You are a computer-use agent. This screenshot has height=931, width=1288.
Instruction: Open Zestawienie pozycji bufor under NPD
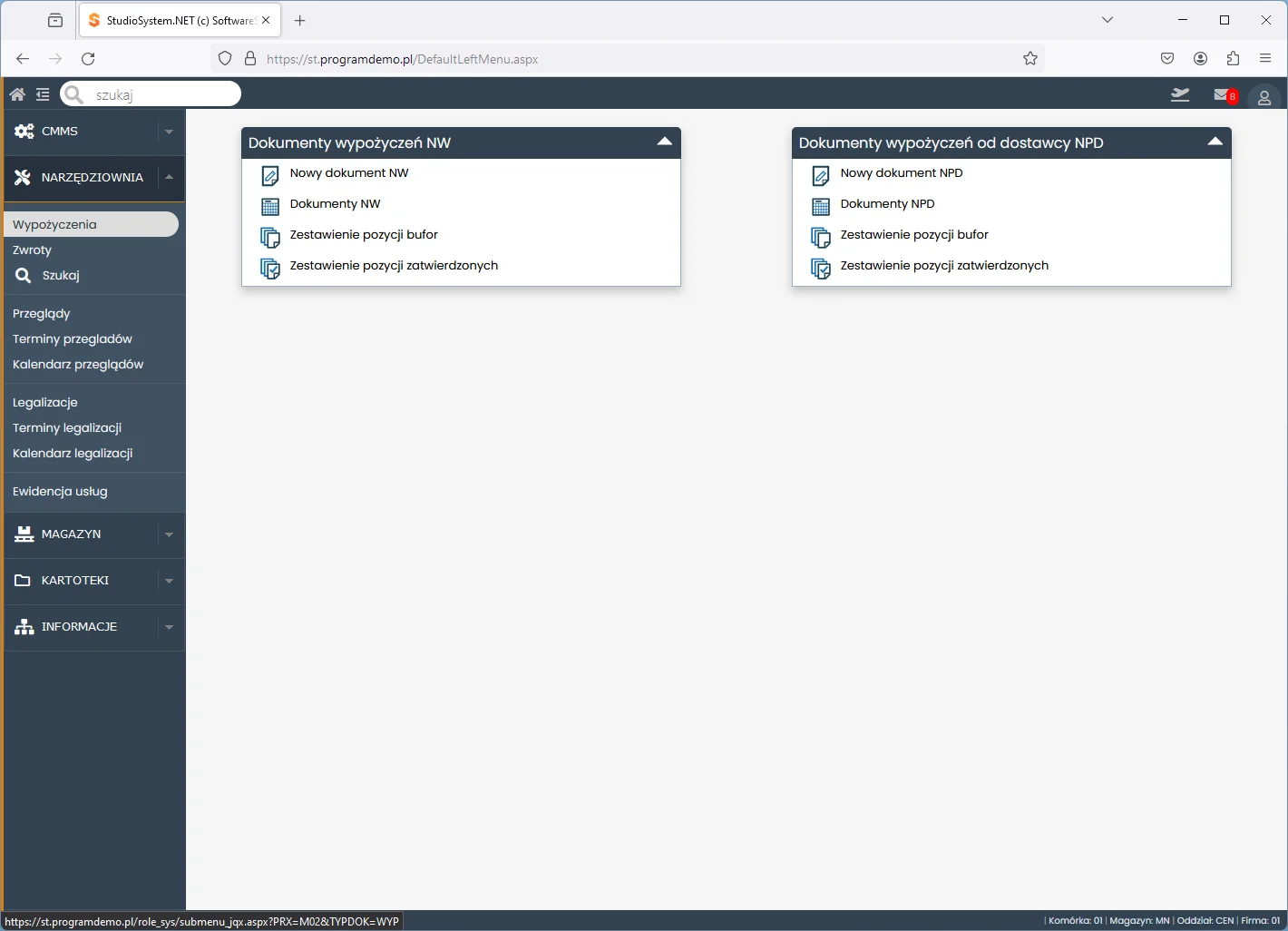coord(913,235)
